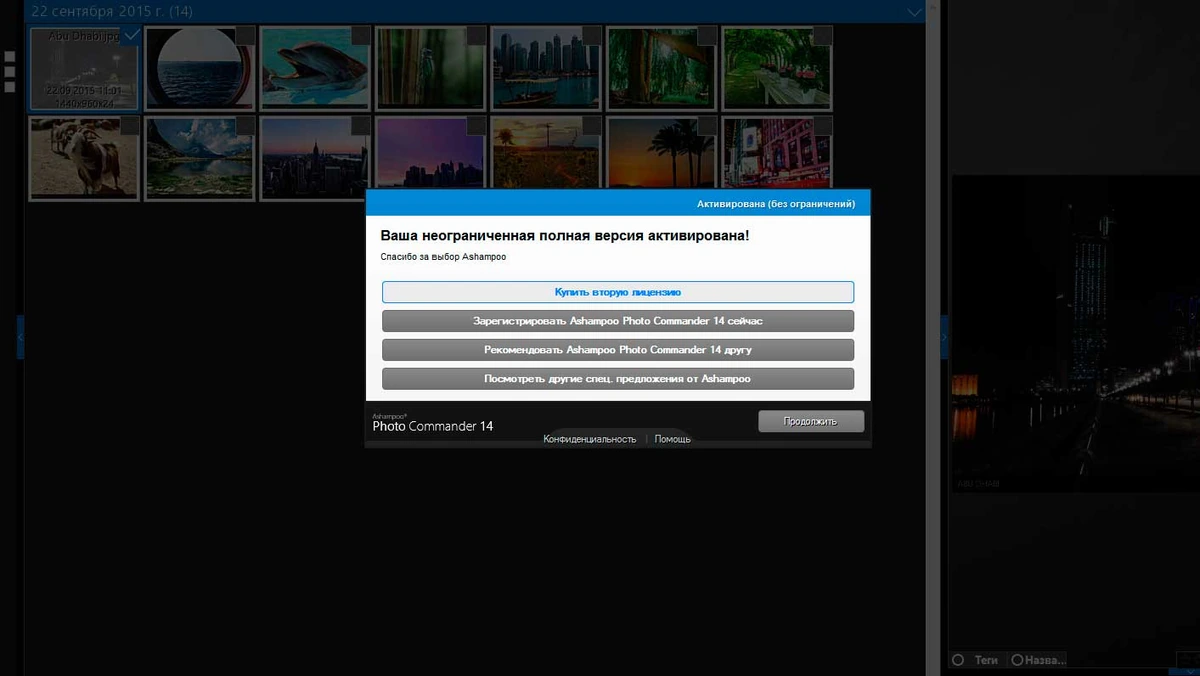Image resolution: width=1200 pixels, height=676 pixels.
Task: Check the sunflower field photo checkbox
Action: tap(592, 126)
